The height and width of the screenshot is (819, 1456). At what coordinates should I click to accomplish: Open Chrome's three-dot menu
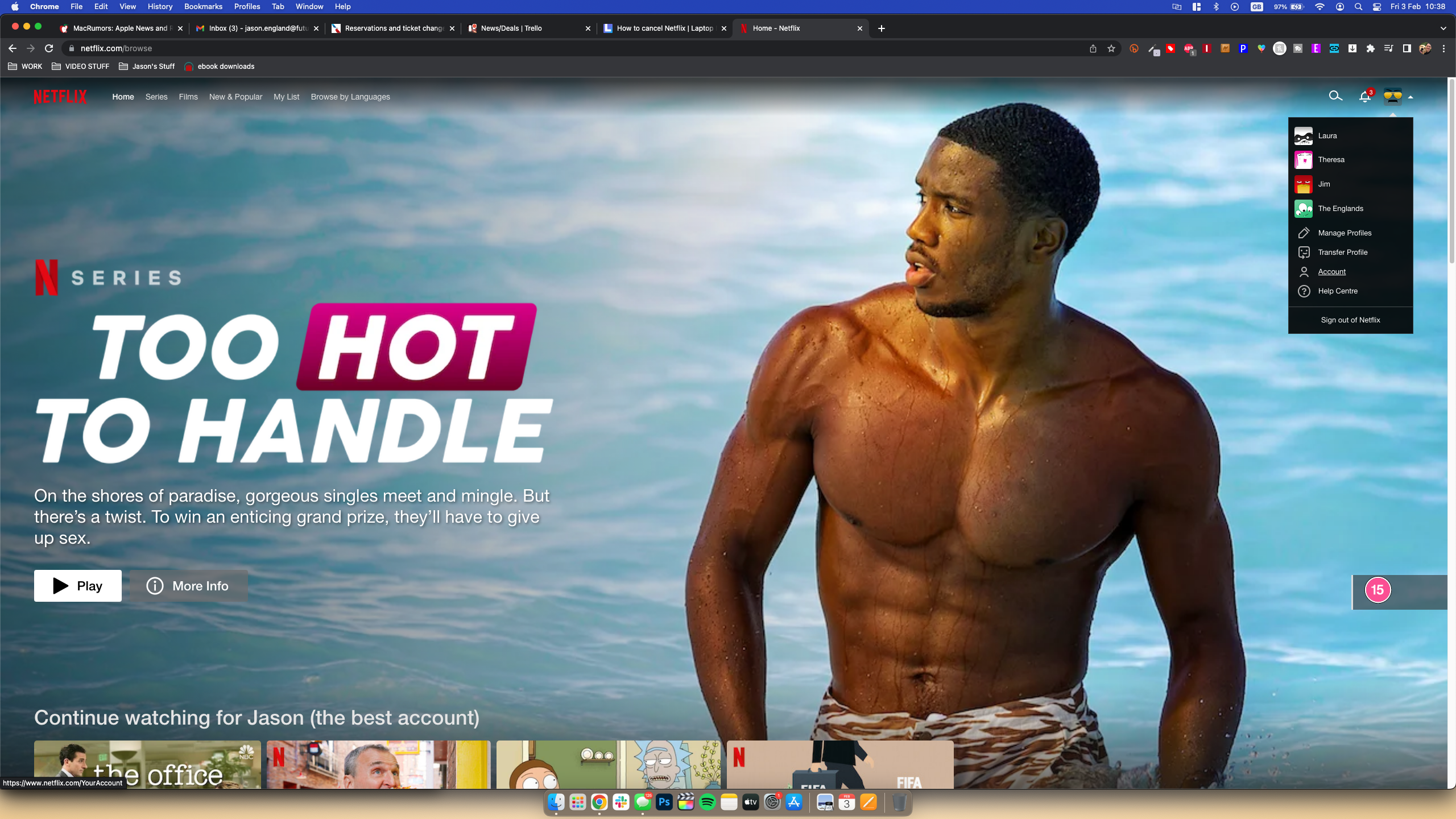[1443, 48]
